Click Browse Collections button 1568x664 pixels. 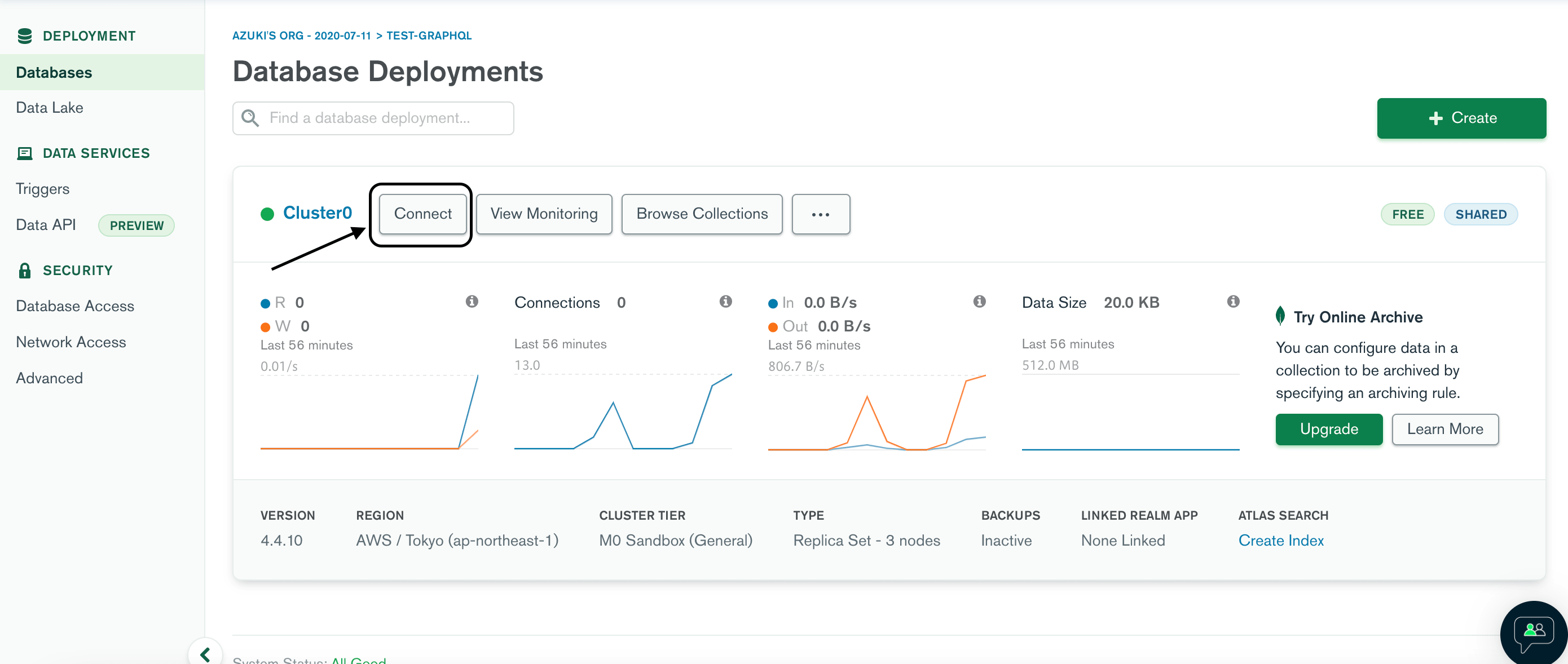[702, 214]
